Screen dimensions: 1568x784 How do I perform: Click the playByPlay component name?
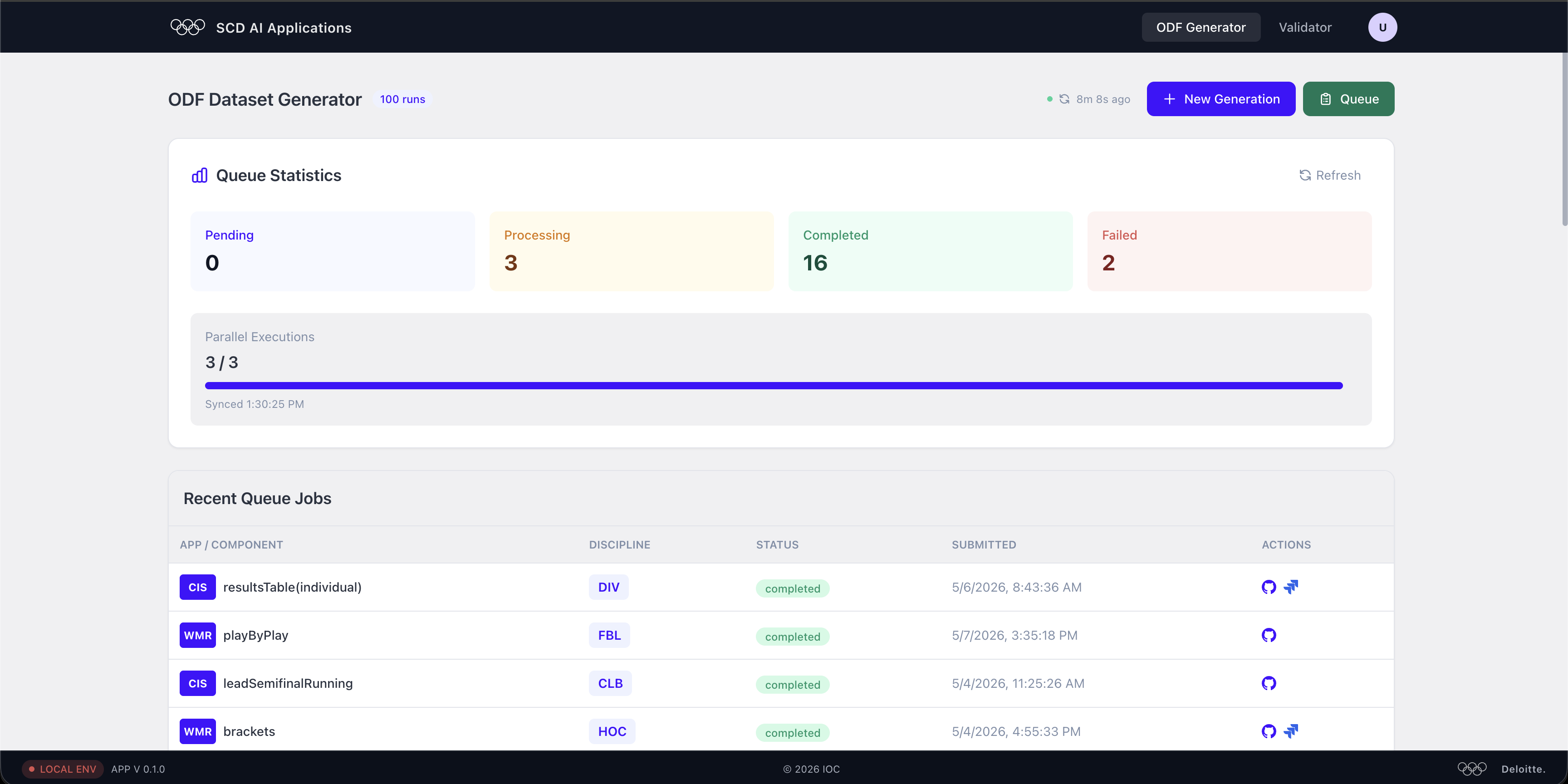[255, 636]
